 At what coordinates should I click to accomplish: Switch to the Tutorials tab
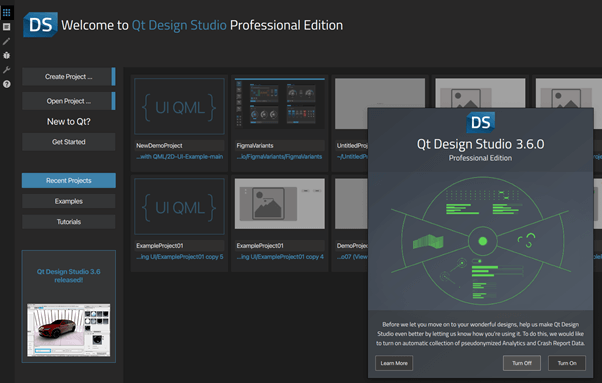69,222
